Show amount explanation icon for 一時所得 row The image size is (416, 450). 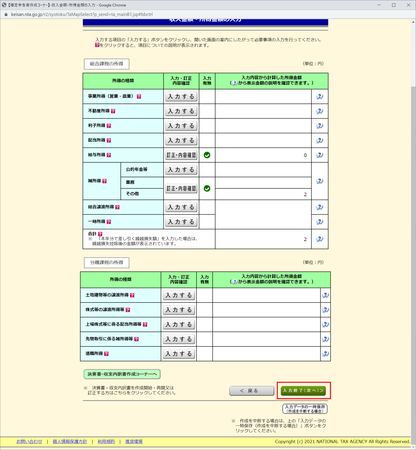pos(320,222)
